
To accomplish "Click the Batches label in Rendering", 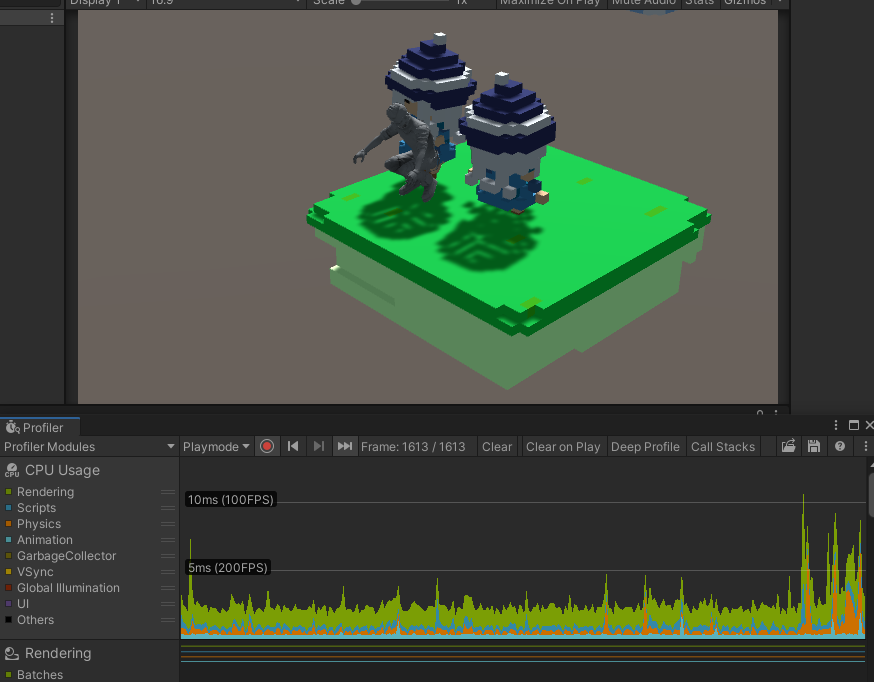I will pos(40,674).
